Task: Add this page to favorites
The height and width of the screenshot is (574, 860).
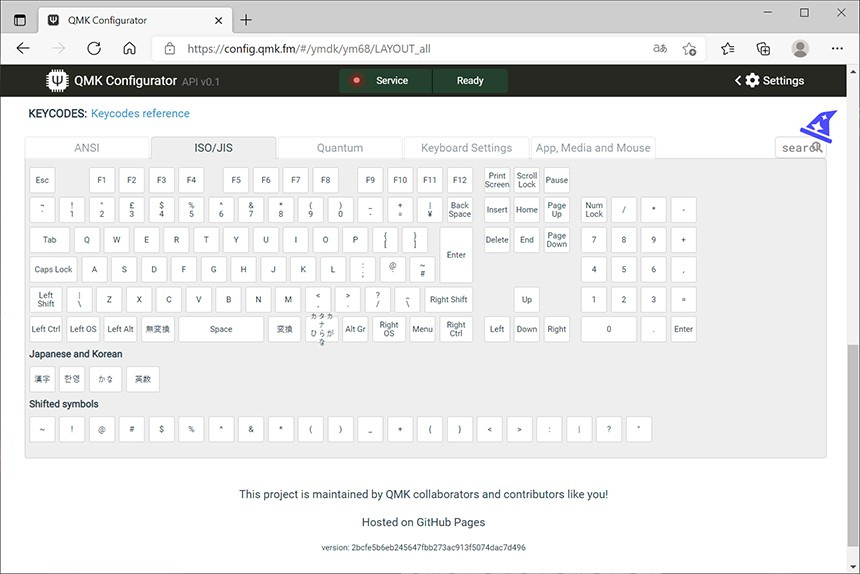Action: pos(689,48)
